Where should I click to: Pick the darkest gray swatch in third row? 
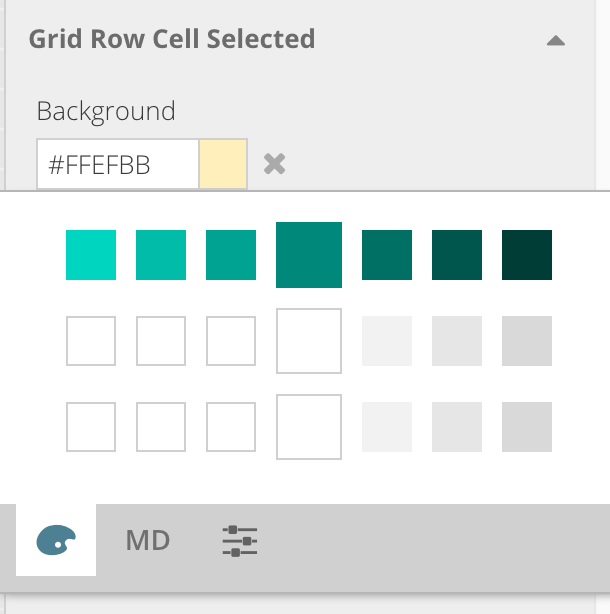click(527, 427)
